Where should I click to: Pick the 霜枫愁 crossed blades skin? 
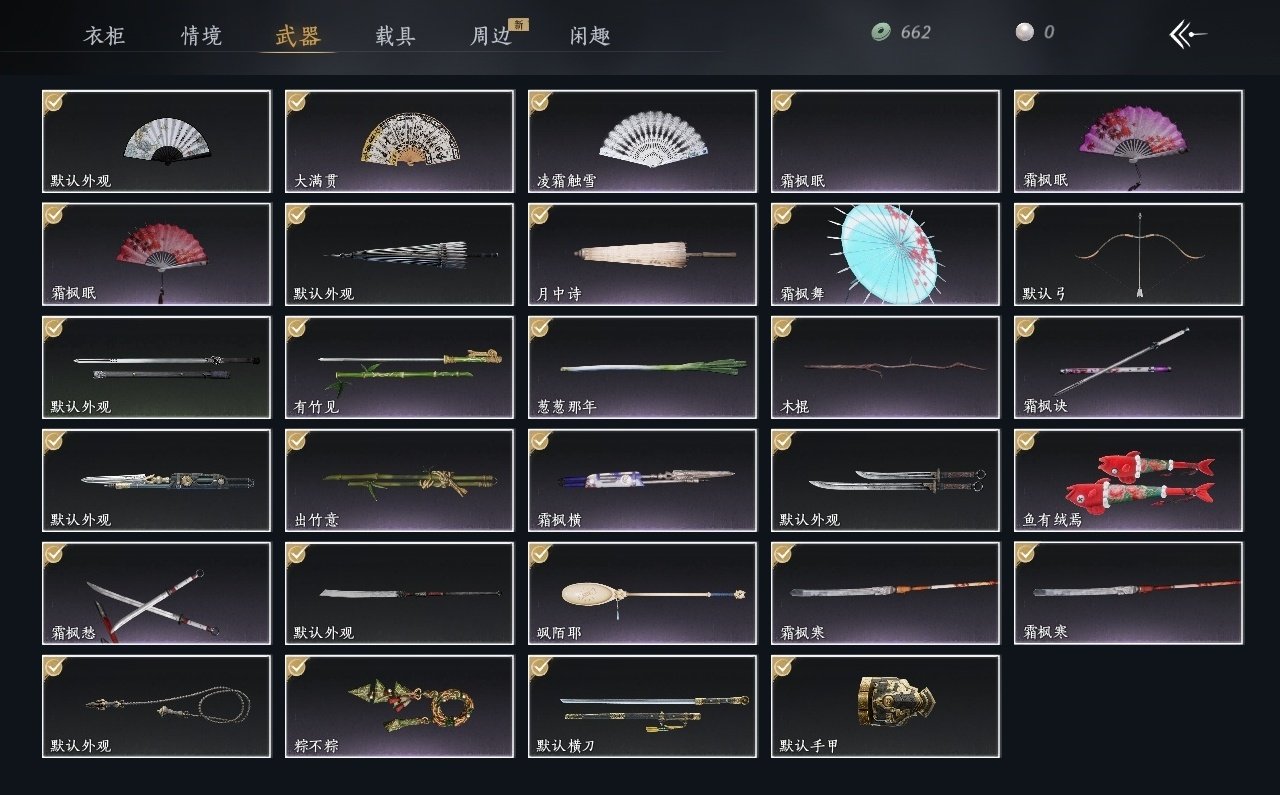click(x=157, y=593)
